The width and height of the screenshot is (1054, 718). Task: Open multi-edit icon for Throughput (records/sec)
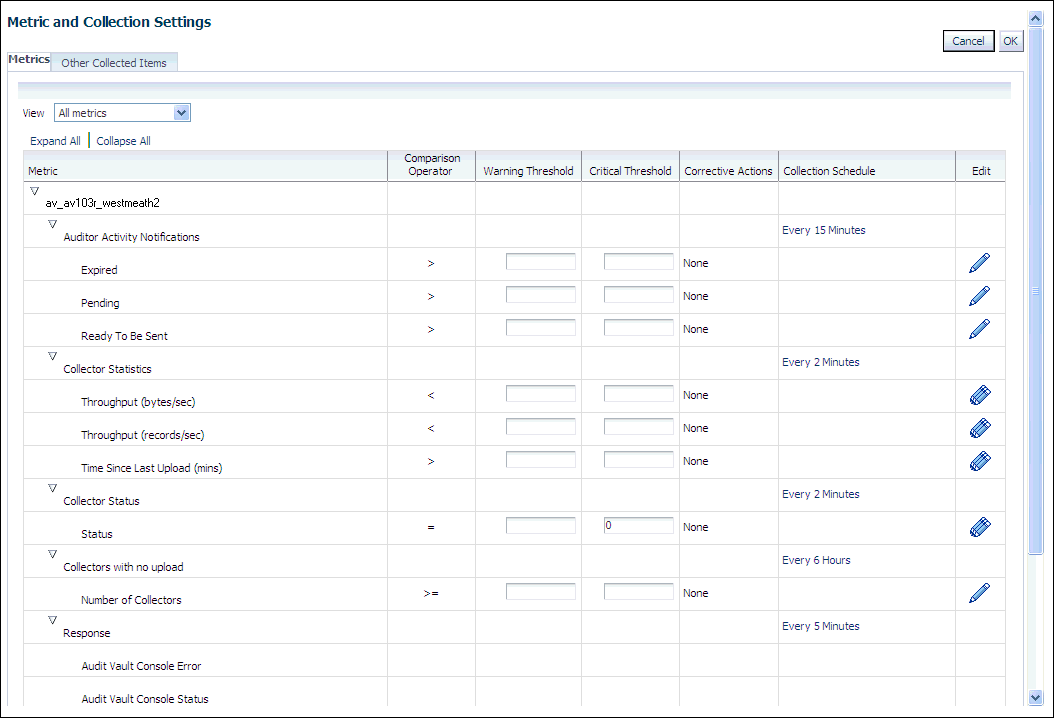(x=980, y=428)
